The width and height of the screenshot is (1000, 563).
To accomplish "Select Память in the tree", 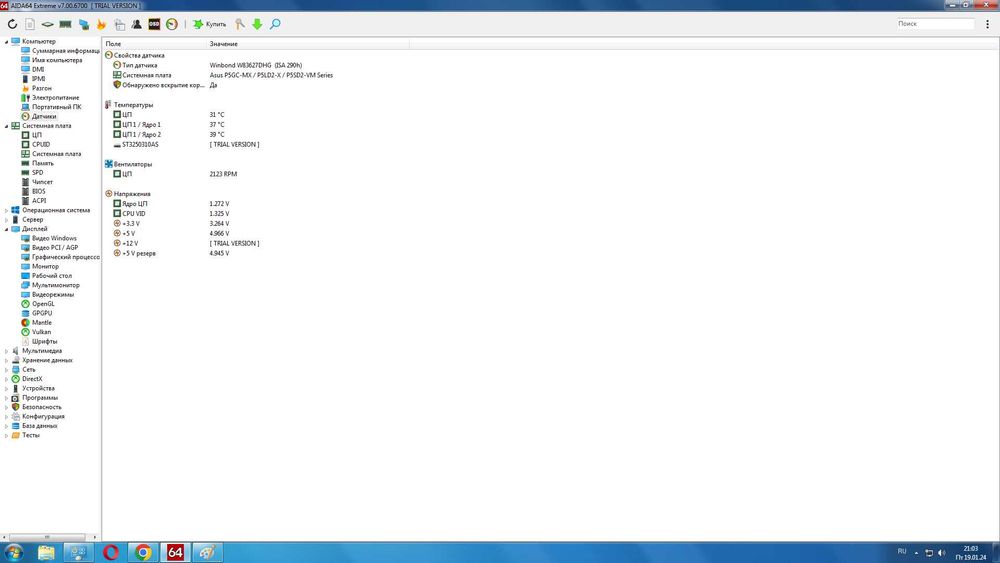I will 43,163.
